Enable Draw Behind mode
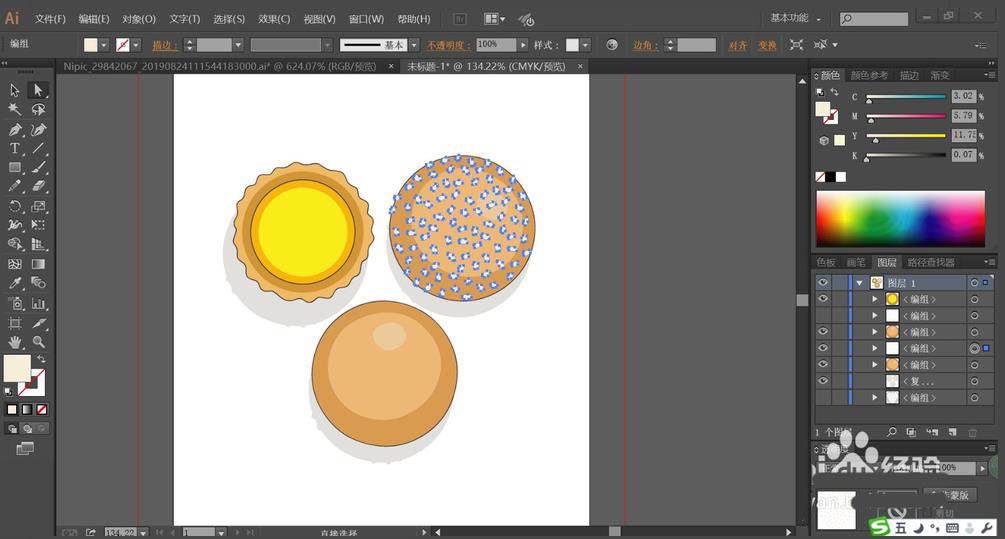This screenshot has height=539, width=1005. (x=27, y=429)
